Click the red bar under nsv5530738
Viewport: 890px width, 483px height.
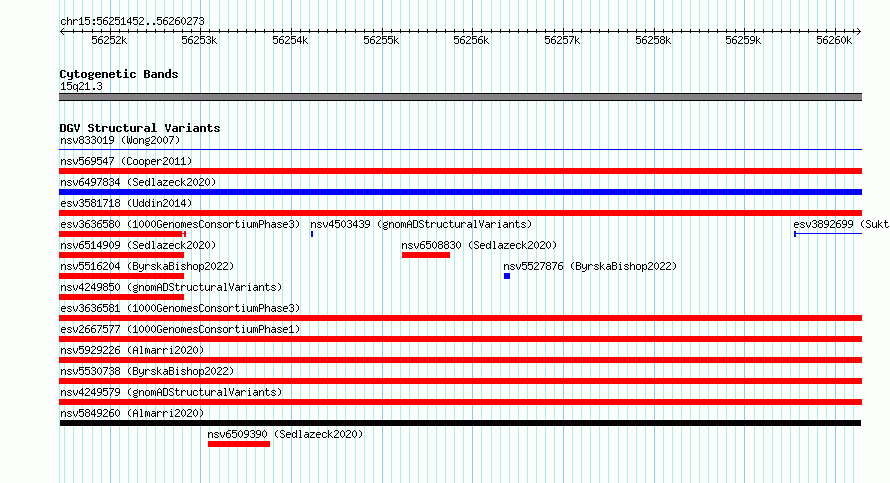pos(460,381)
